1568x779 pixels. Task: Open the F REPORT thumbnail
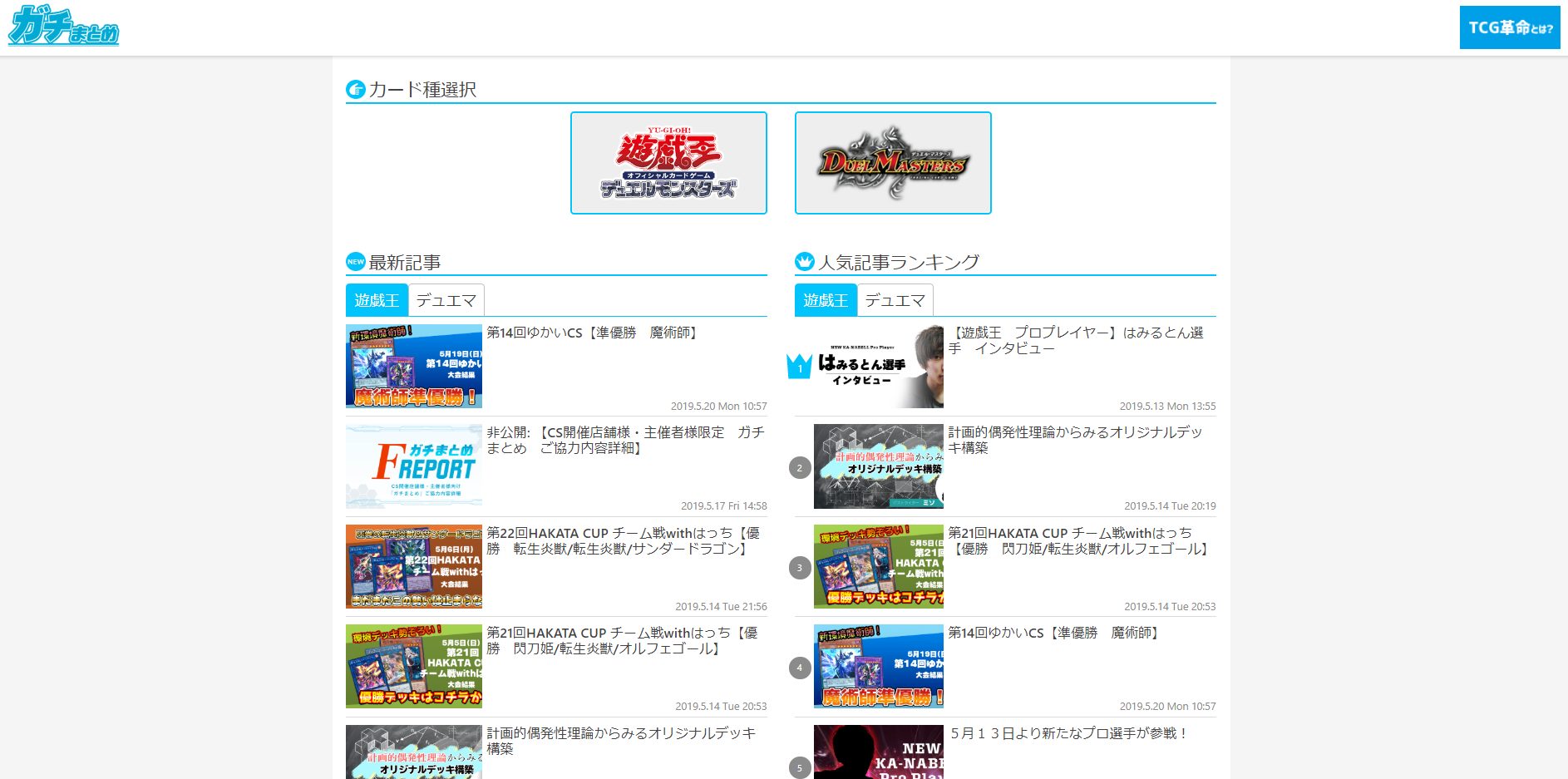tap(414, 466)
